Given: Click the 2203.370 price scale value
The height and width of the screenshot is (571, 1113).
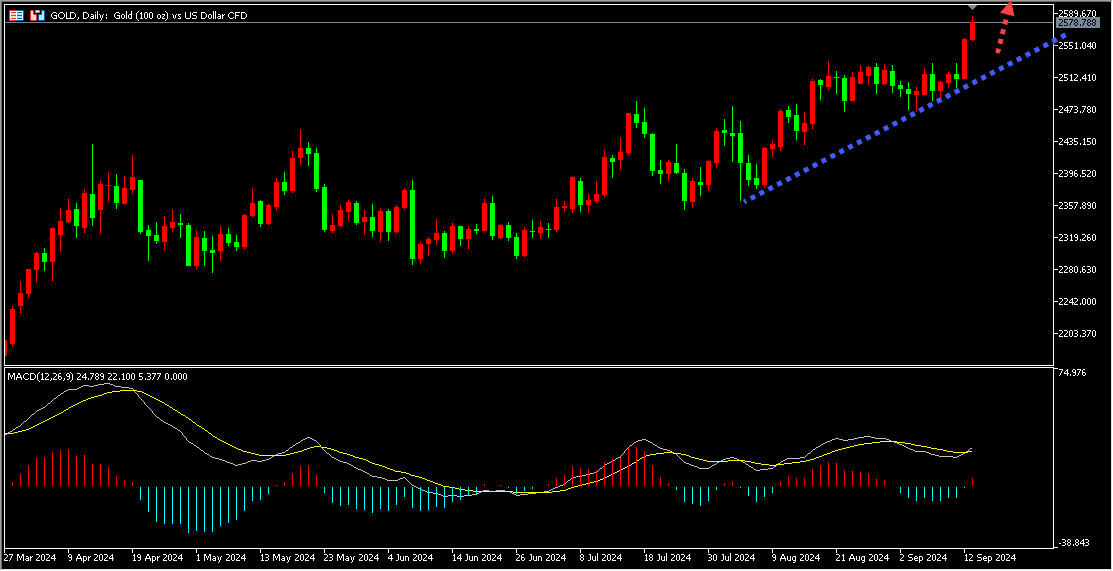Looking at the screenshot, I should click(1076, 334).
